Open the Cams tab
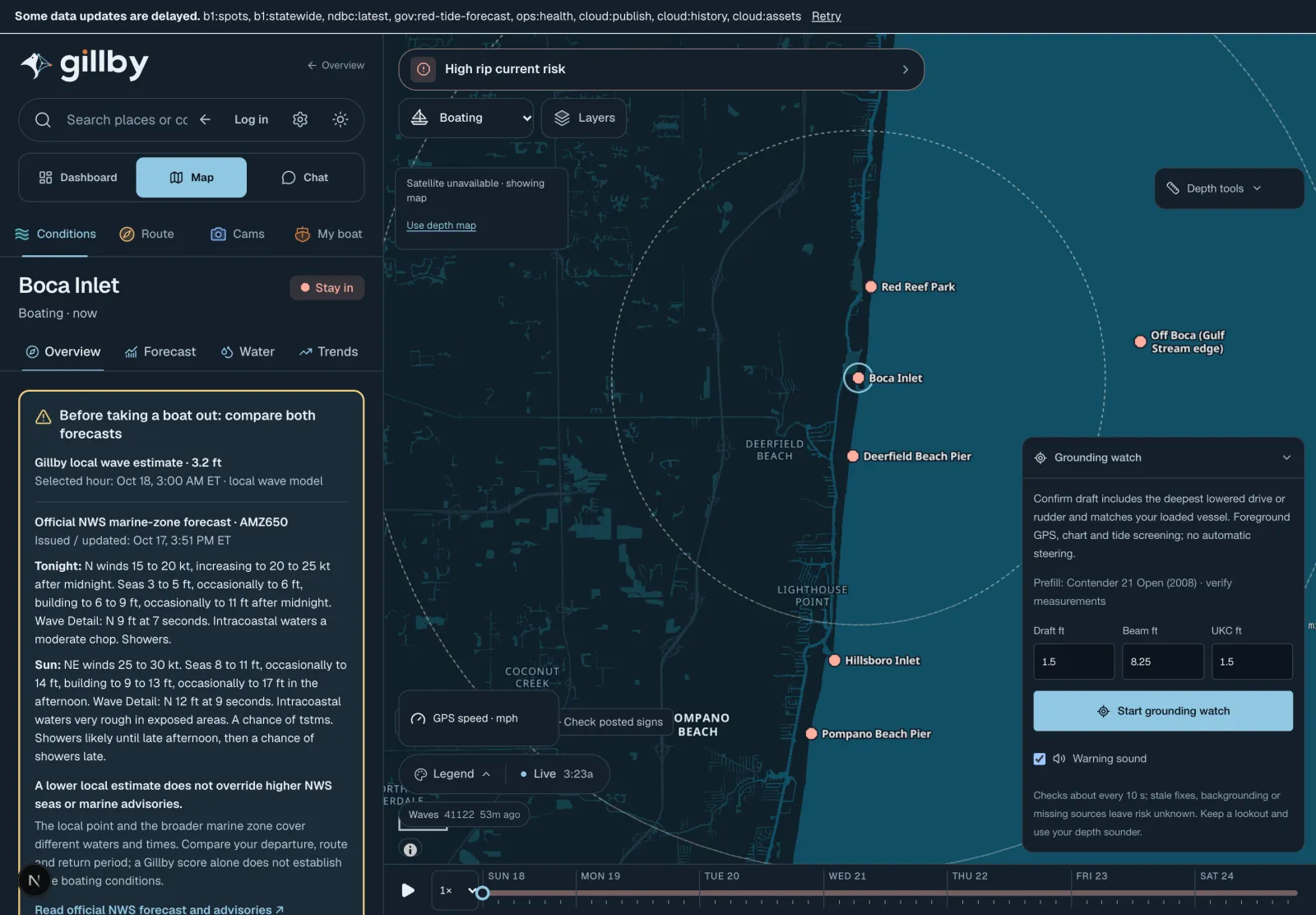Image resolution: width=1316 pixels, height=915 pixels. point(238,234)
